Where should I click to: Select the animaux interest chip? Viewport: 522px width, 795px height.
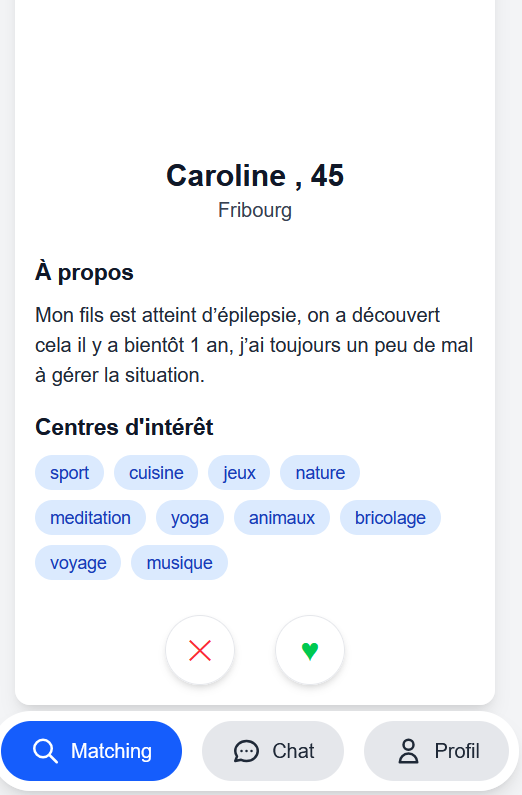pyautogui.click(x=282, y=518)
